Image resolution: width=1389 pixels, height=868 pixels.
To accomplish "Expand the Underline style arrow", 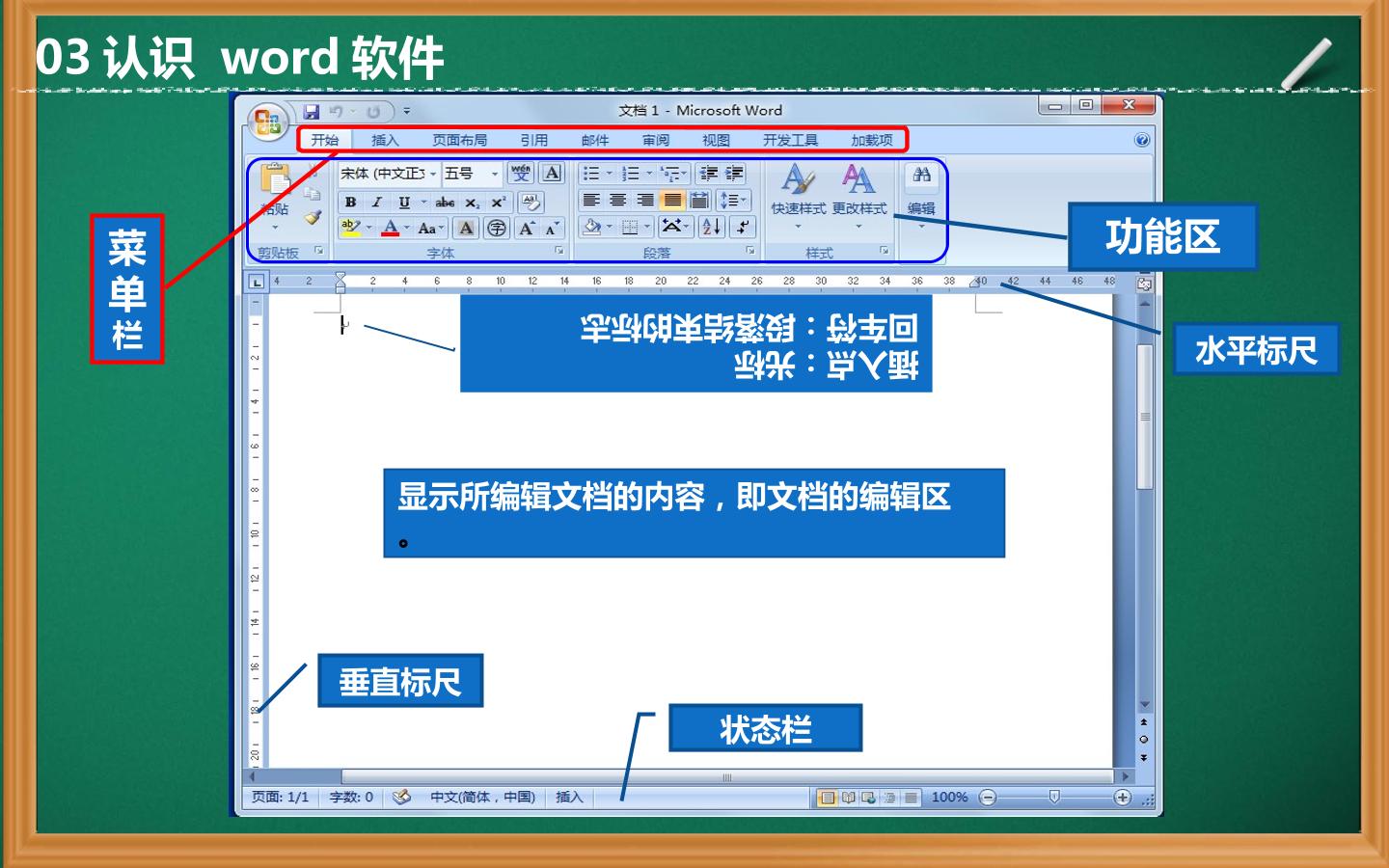I will 422,202.
